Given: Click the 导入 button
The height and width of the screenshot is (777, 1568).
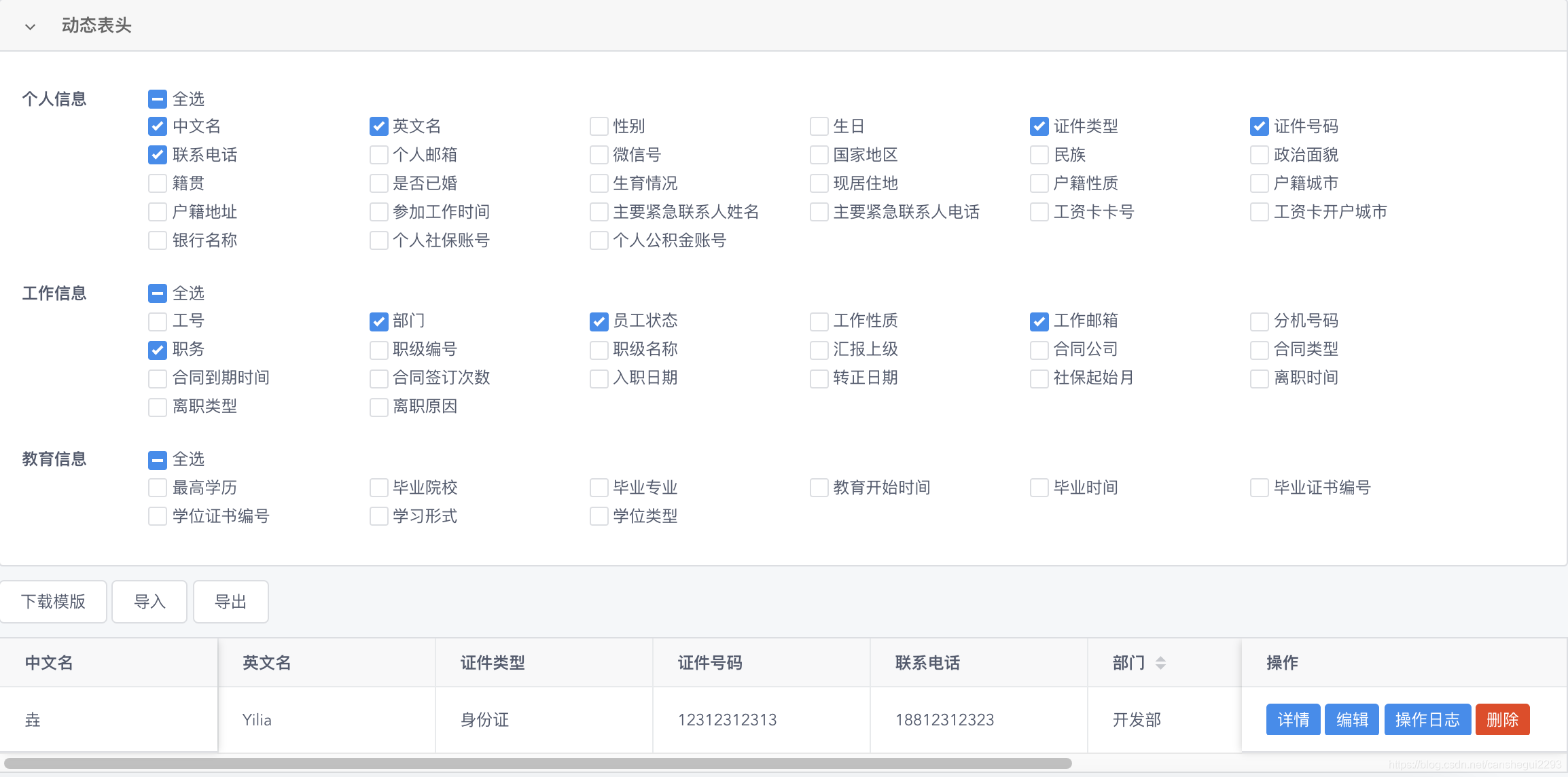Looking at the screenshot, I should click(x=149, y=602).
